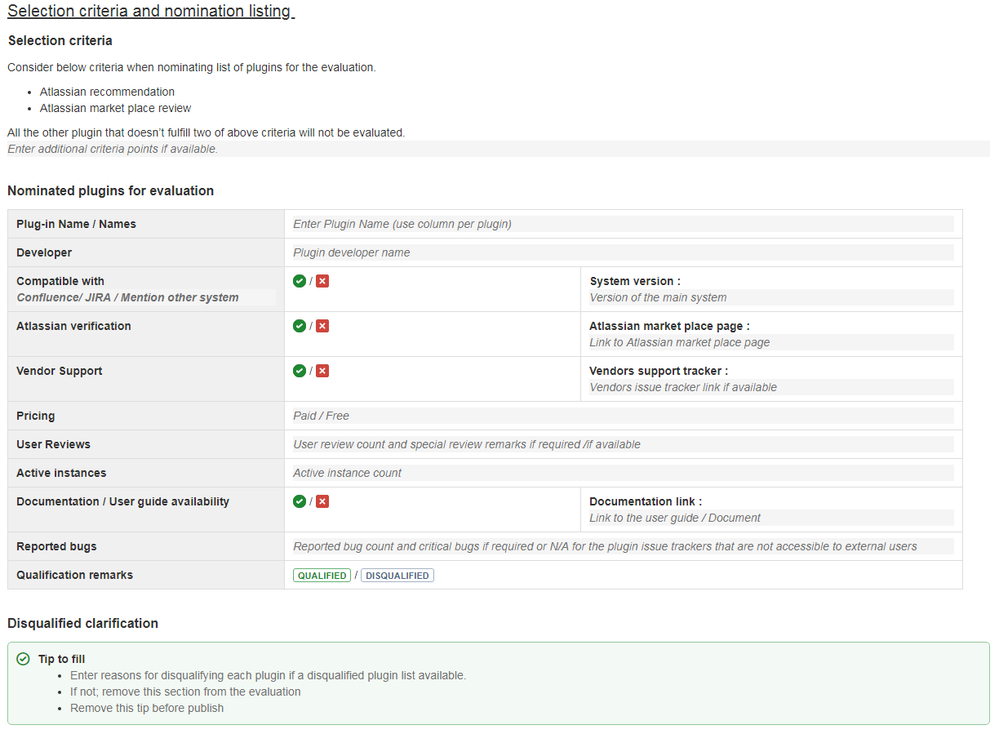Click the red X for Documentation availability
Viewport: 999px width, 744px height.
[x=320, y=501]
